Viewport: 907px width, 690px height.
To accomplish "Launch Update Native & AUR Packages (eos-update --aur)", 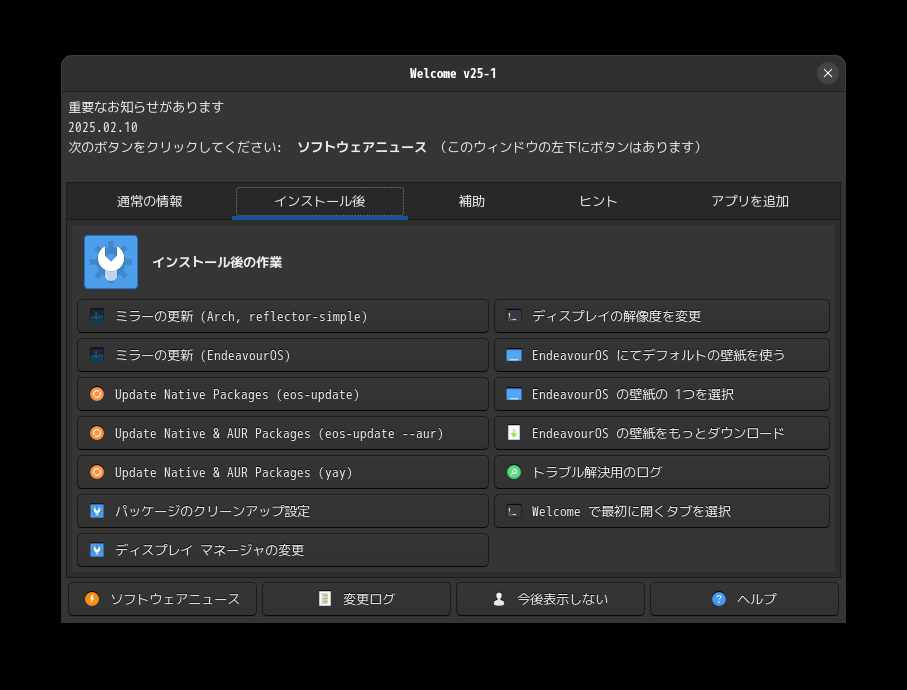I will (283, 433).
